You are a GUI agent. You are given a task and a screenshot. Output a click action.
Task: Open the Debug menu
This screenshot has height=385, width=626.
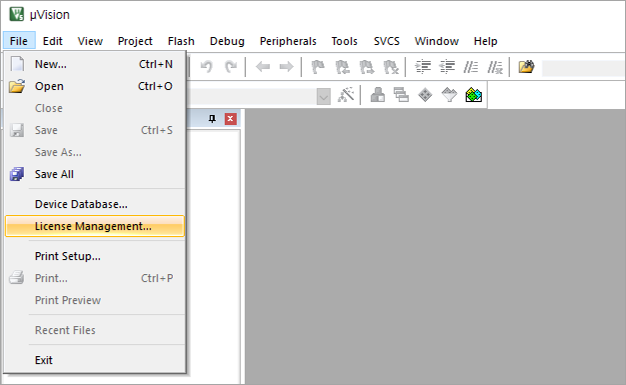point(227,41)
